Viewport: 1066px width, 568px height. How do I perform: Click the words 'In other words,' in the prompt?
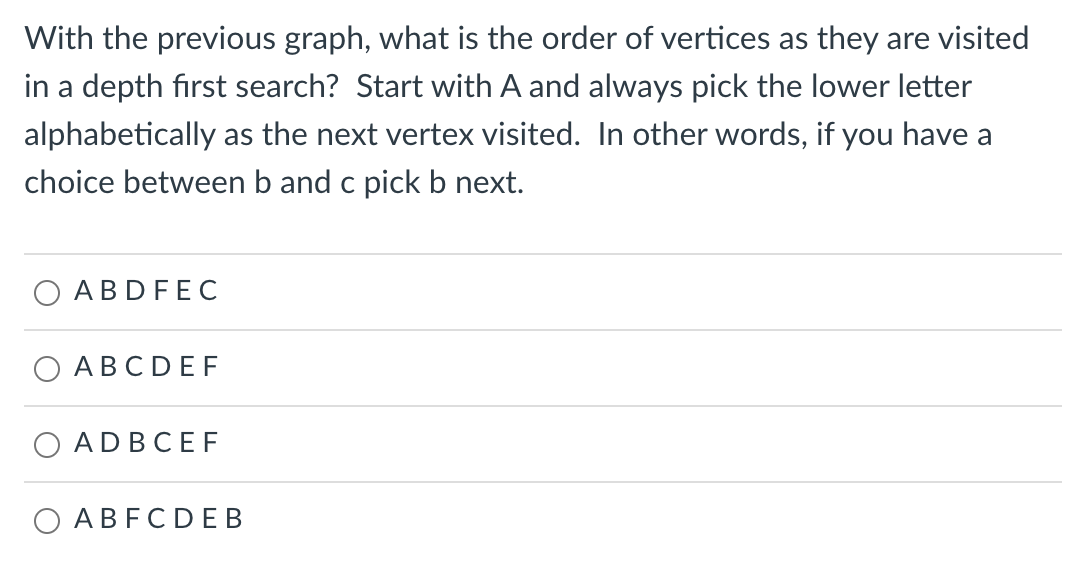click(702, 135)
